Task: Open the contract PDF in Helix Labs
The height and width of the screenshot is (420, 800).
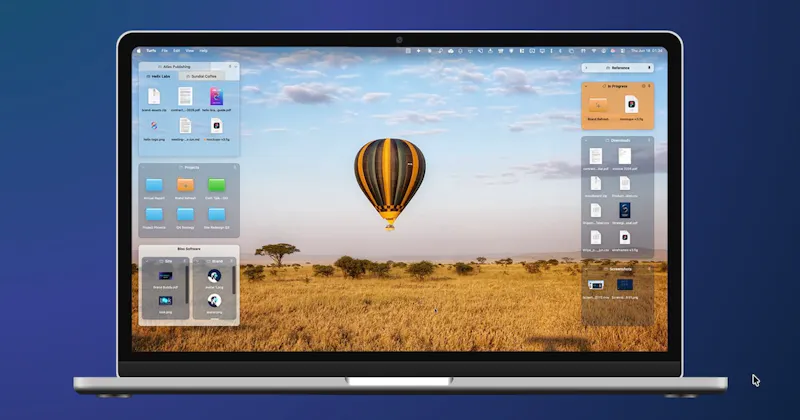Action: [x=185, y=96]
